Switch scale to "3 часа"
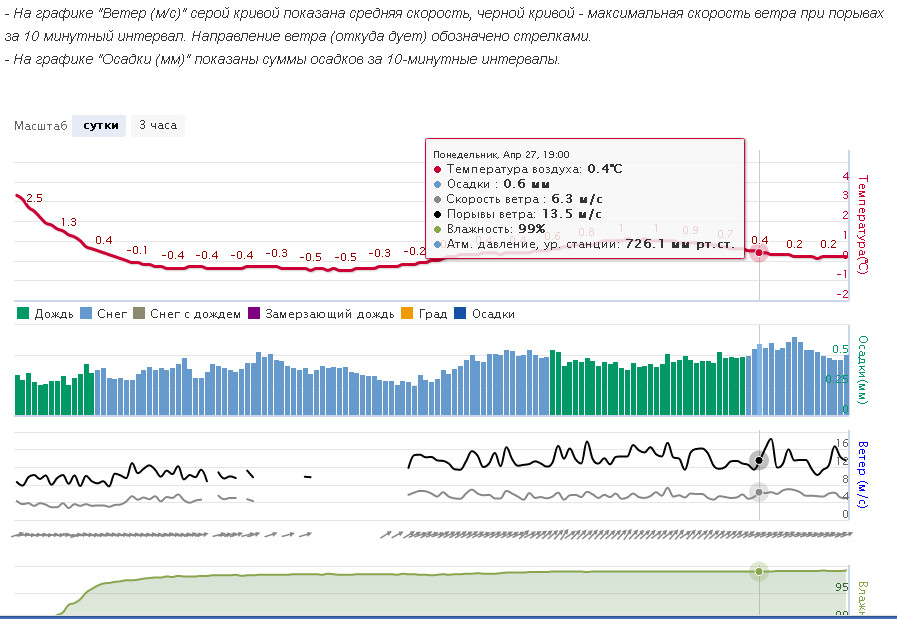Viewport: 897px width, 619px height. [158, 126]
